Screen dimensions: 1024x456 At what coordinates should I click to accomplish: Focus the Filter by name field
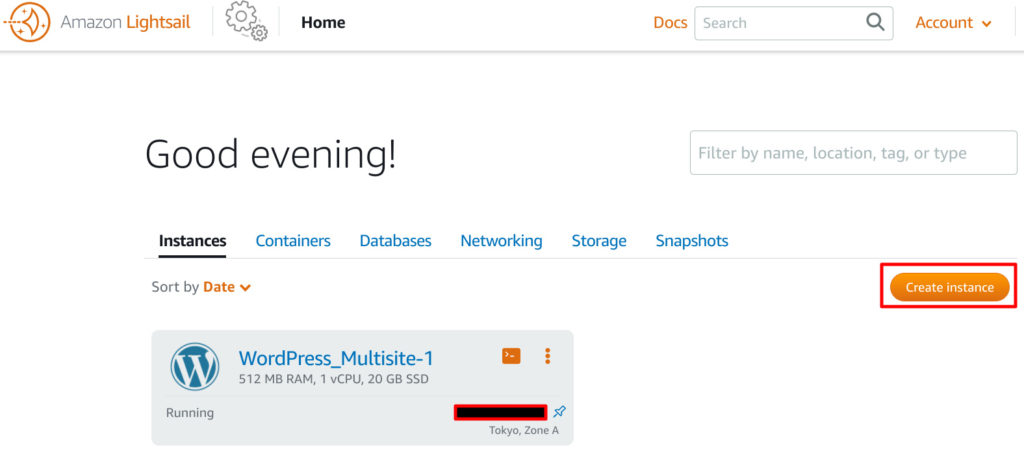point(854,153)
